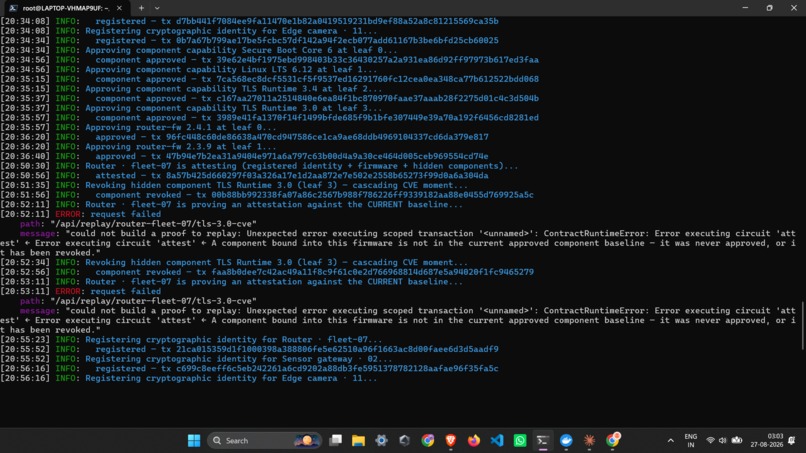Click the registered tx hash c699c8eeff6c5eb242261
The width and height of the screenshot is (806, 453).
337,369
